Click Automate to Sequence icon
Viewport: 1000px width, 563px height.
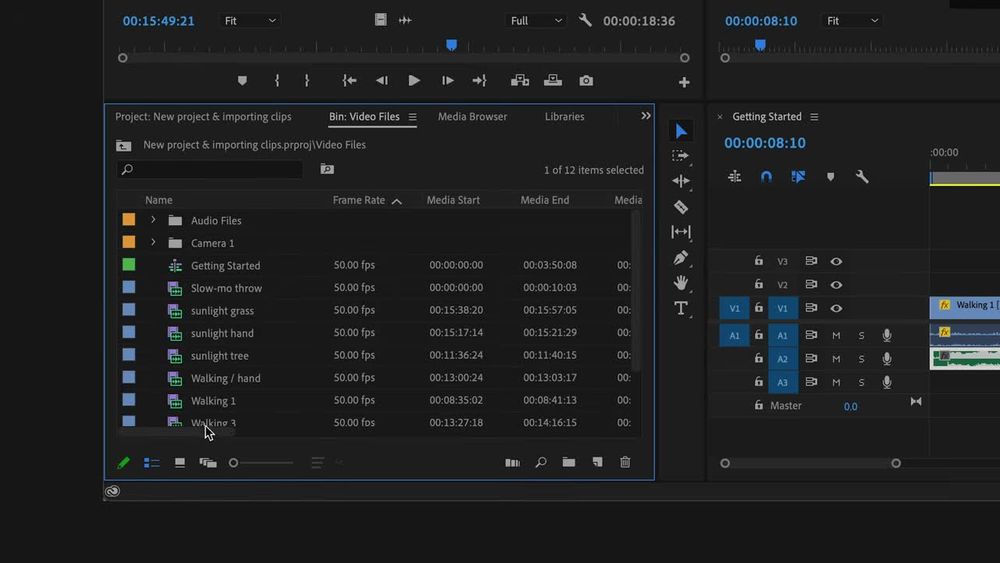coord(513,463)
